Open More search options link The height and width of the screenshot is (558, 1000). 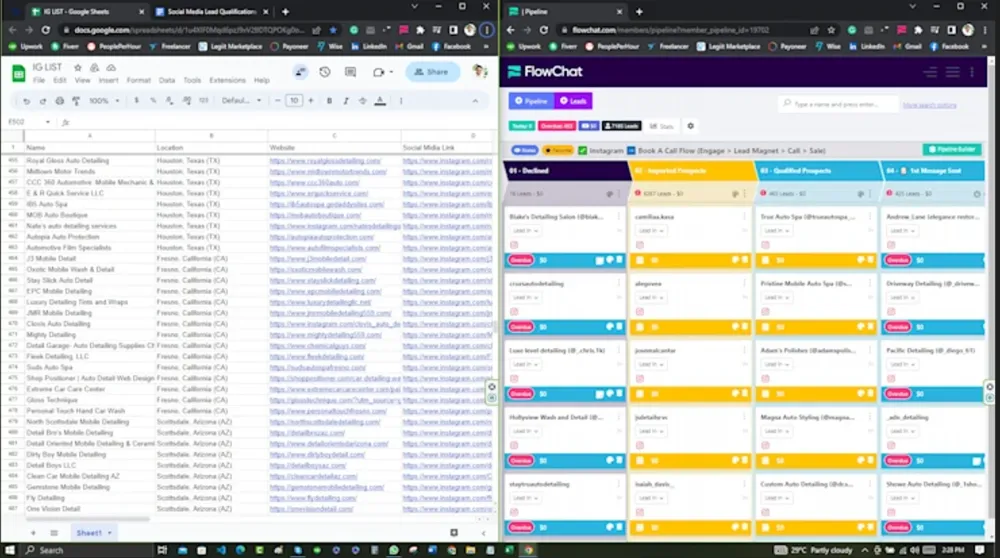point(929,105)
